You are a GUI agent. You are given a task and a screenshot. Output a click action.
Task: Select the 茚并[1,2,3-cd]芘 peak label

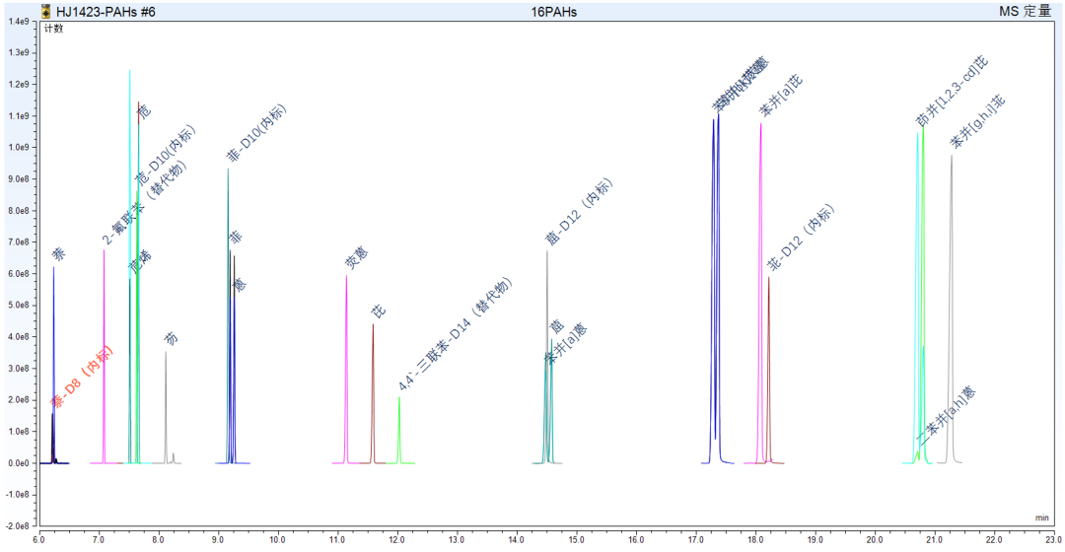[x=952, y=91]
